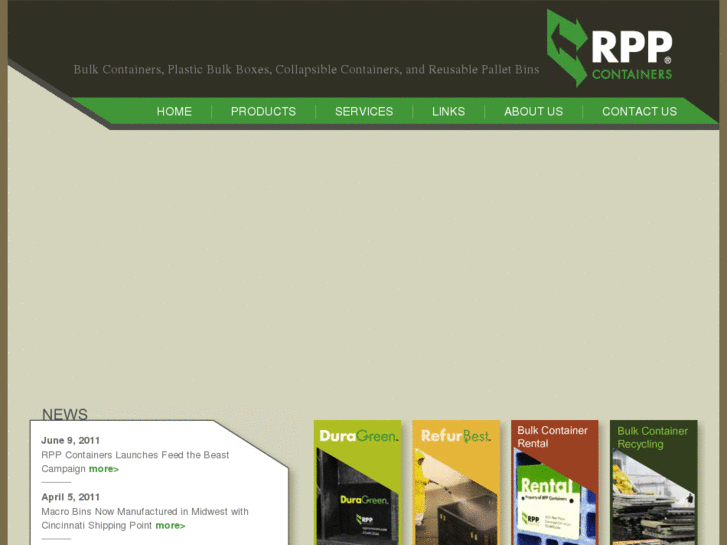
Task: Read more on Macro Bins Midwest news
Action: tap(170, 526)
